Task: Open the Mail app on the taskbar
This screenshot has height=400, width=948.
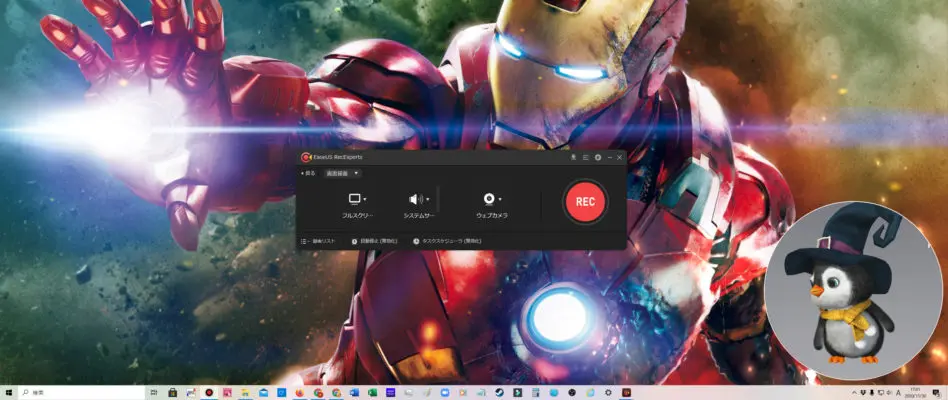Action: [x=263, y=393]
